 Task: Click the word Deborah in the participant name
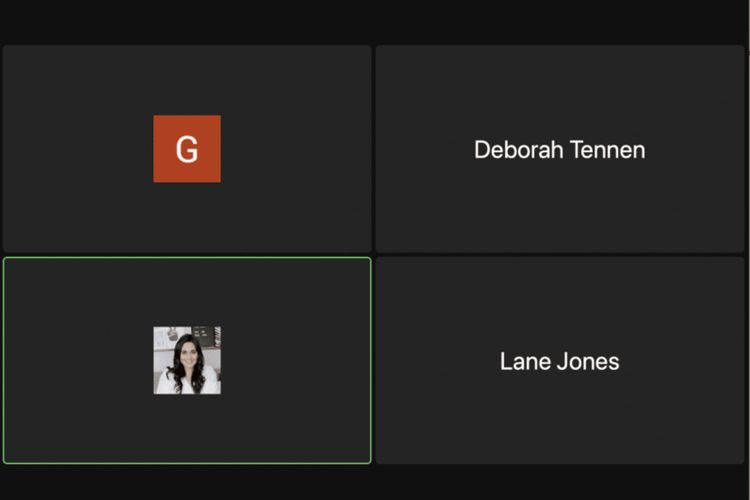pos(518,150)
